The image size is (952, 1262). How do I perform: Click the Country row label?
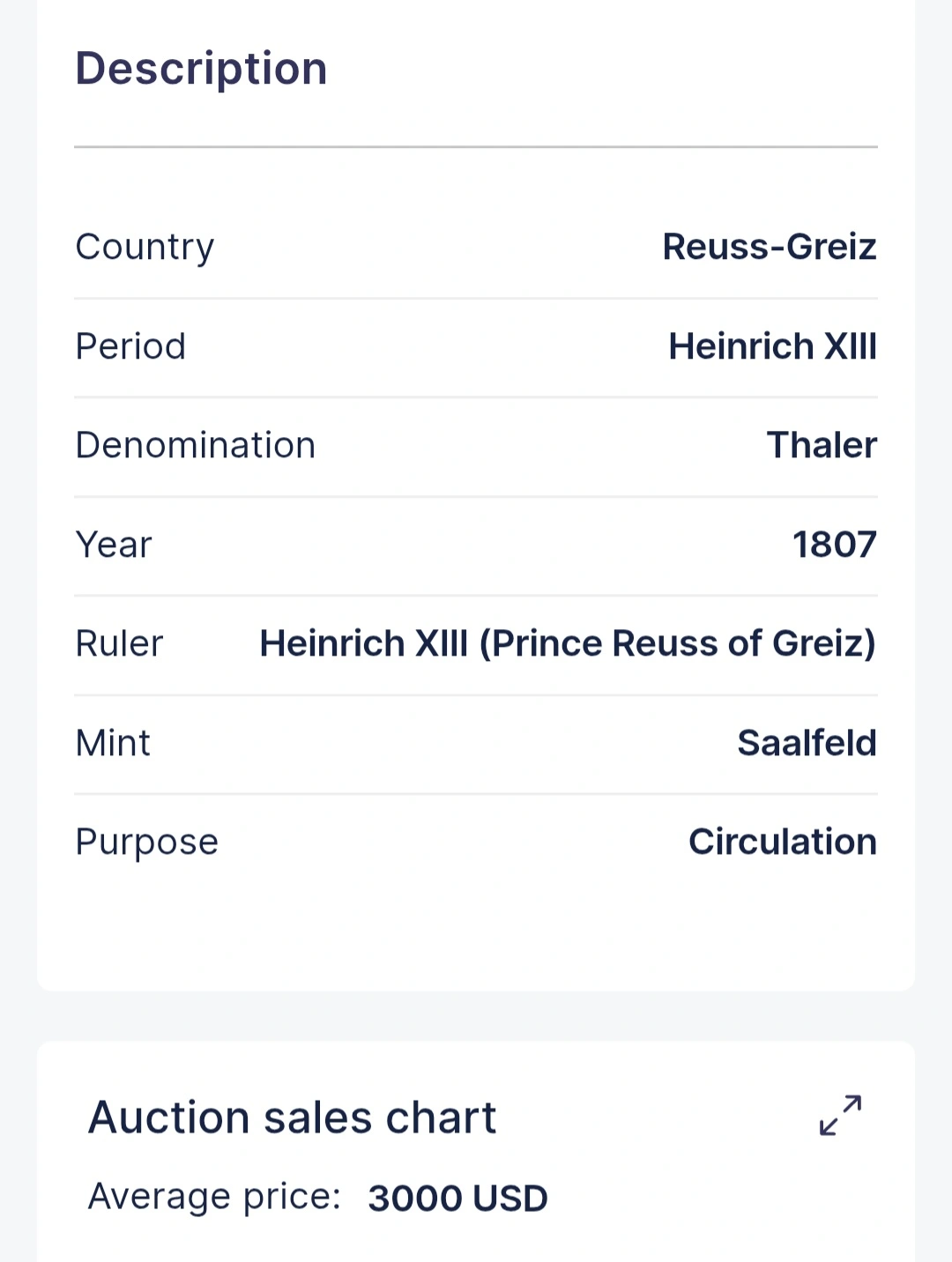(145, 247)
